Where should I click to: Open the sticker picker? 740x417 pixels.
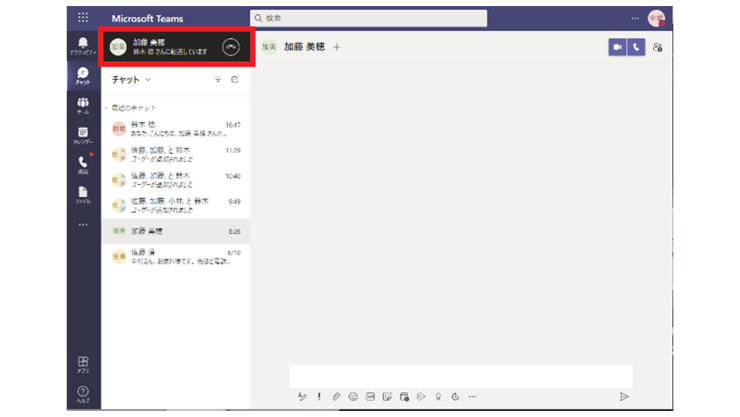coord(387,397)
